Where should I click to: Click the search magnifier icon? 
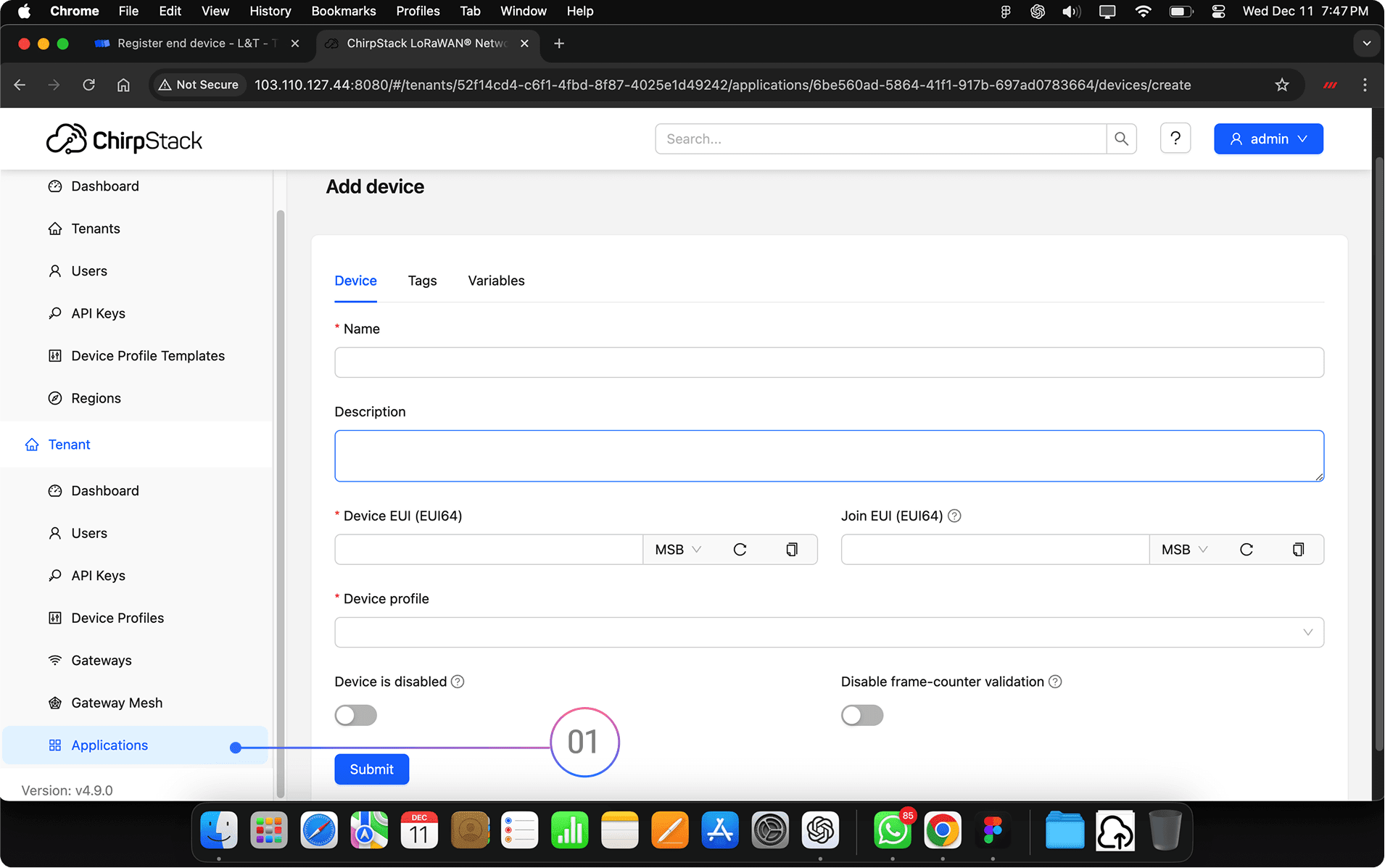pos(1121,139)
